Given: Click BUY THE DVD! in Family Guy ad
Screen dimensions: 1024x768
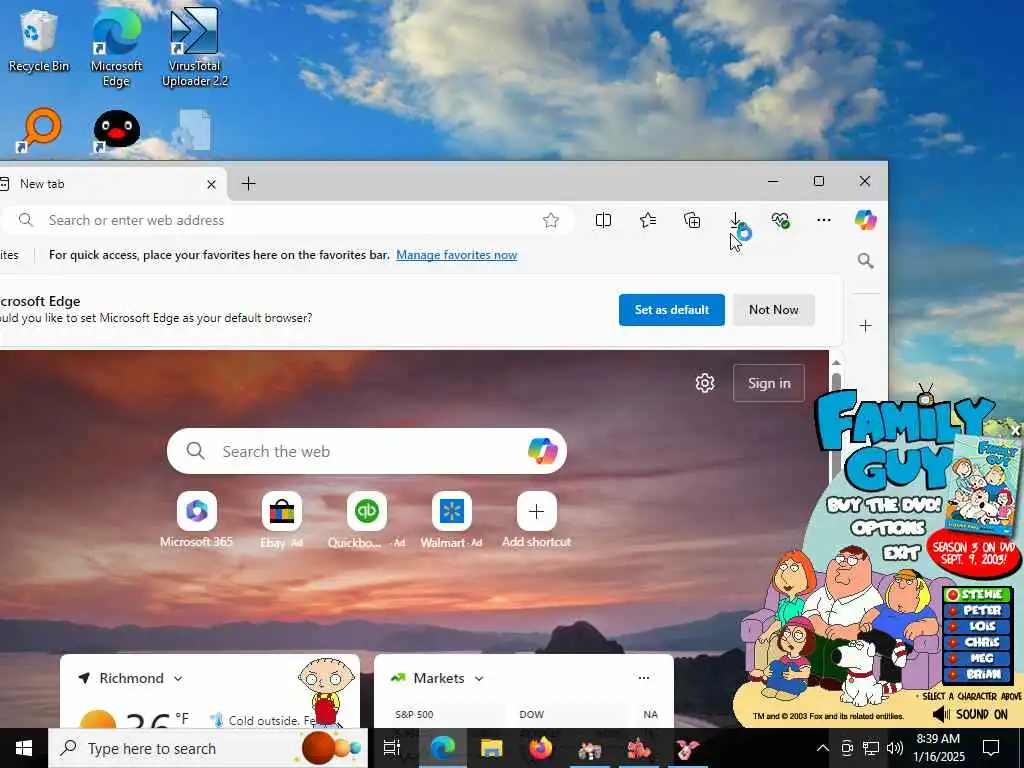Looking at the screenshot, I should click(x=884, y=505).
